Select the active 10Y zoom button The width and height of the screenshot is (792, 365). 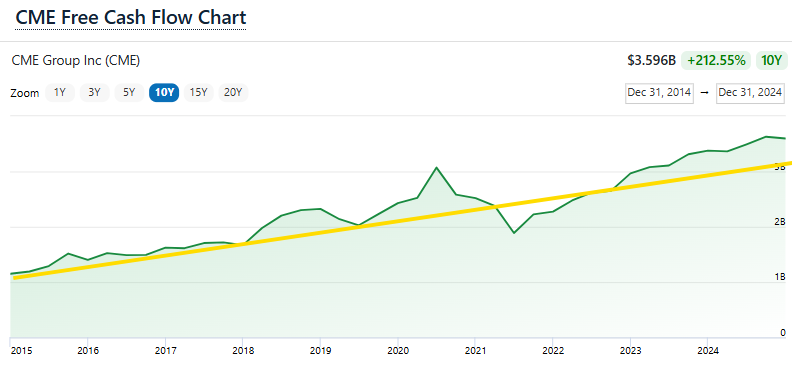point(164,93)
